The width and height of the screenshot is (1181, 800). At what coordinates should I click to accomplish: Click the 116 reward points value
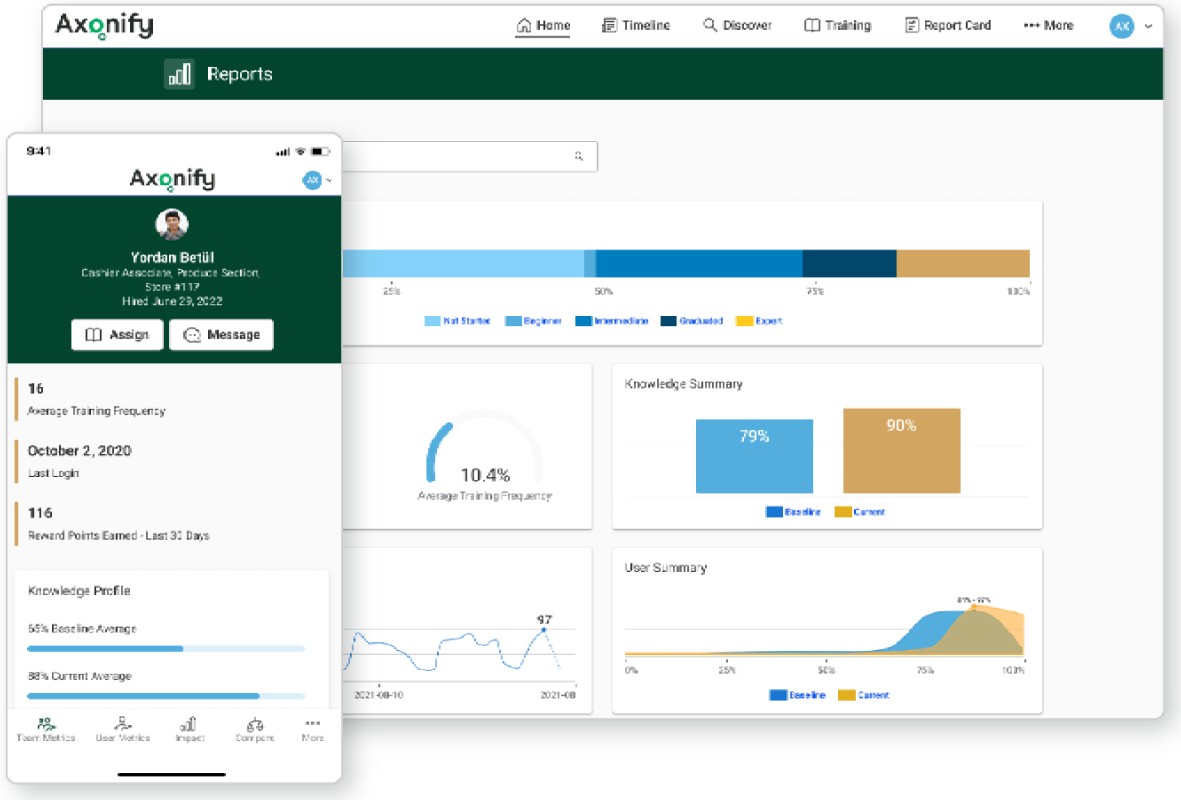pos(40,513)
